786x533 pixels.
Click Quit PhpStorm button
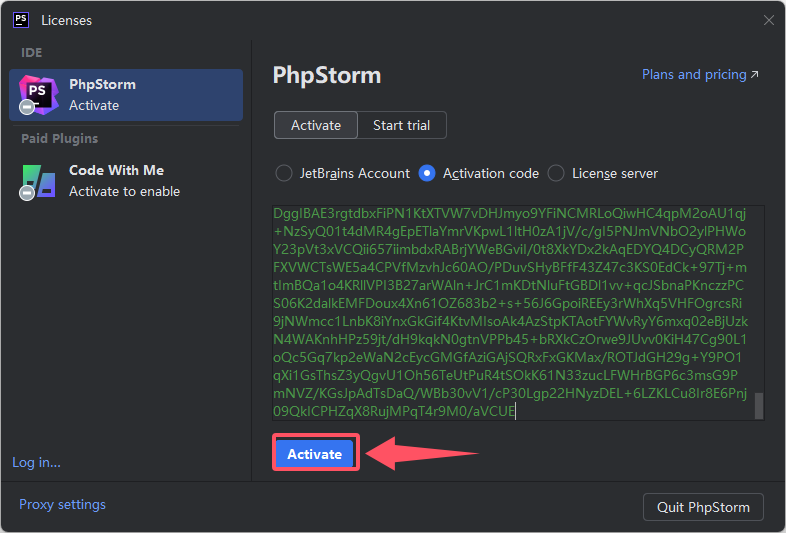pyautogui.click(x=703, y=507)
